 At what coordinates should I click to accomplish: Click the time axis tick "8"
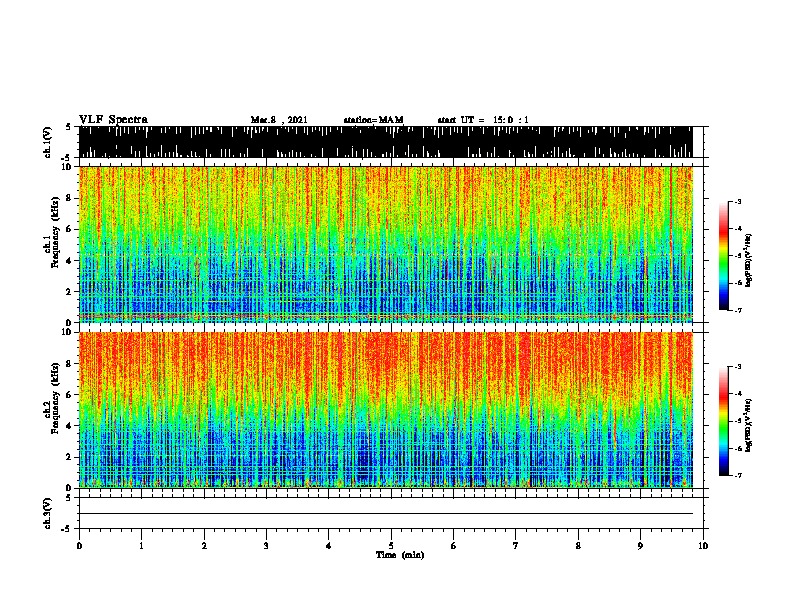pos(578,546)
